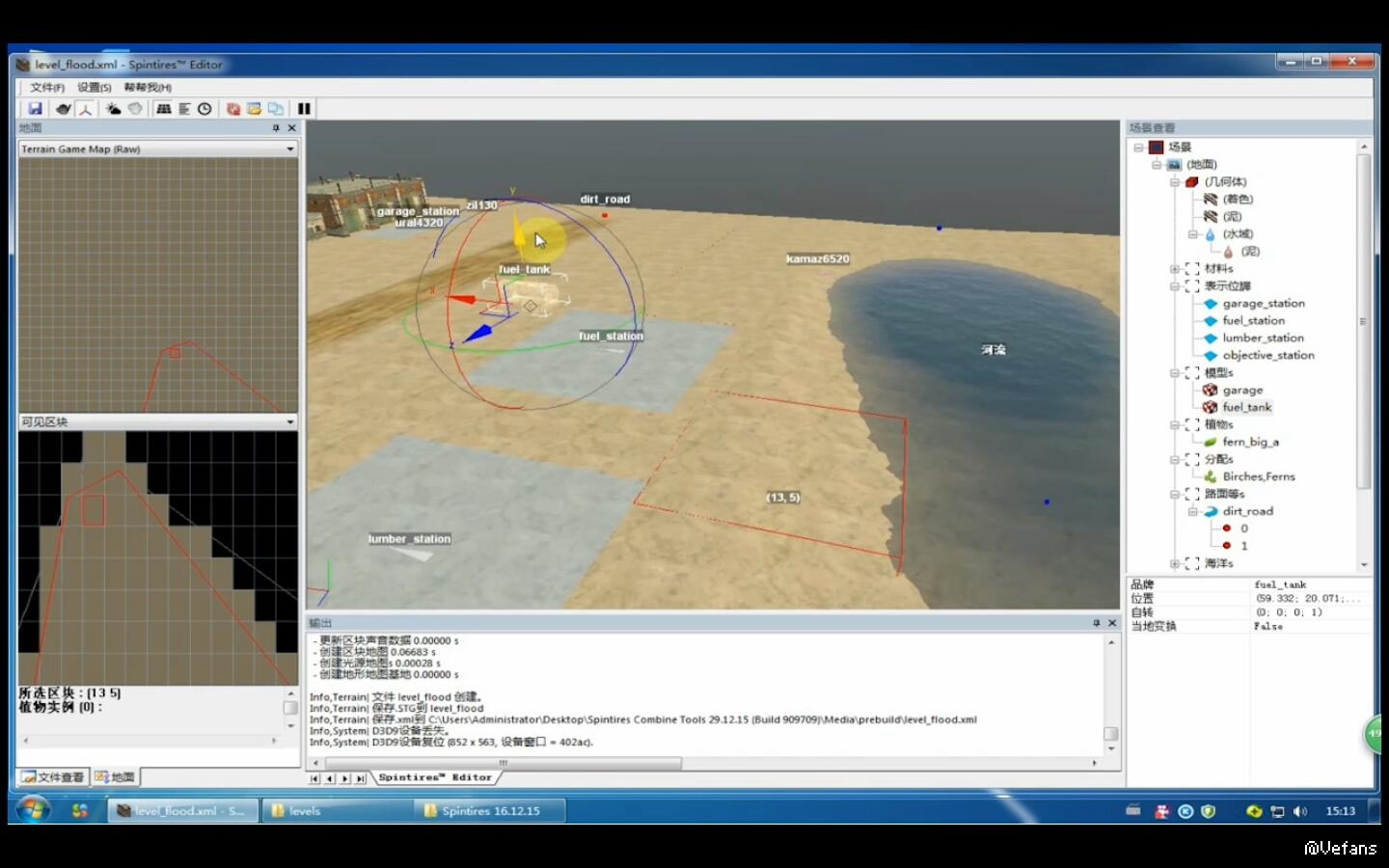The image size is (1389, 868).
Task: Pin the left map panel
Action: click(276, 128)
